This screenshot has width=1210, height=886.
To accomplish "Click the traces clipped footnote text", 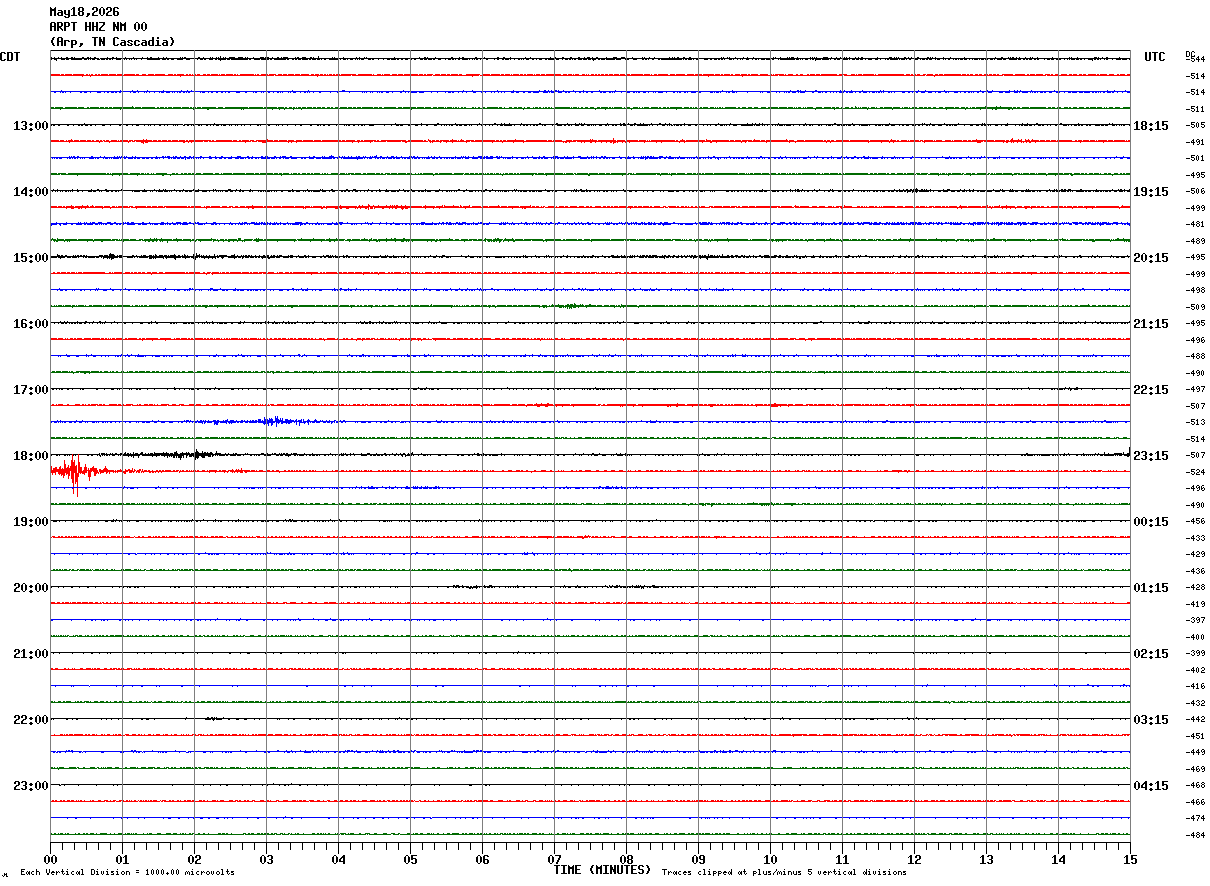I will coord(784,873).
